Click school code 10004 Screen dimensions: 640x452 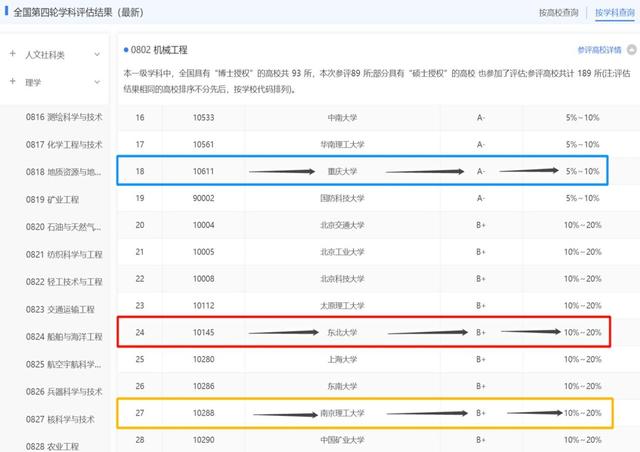(x=203, y=225)
